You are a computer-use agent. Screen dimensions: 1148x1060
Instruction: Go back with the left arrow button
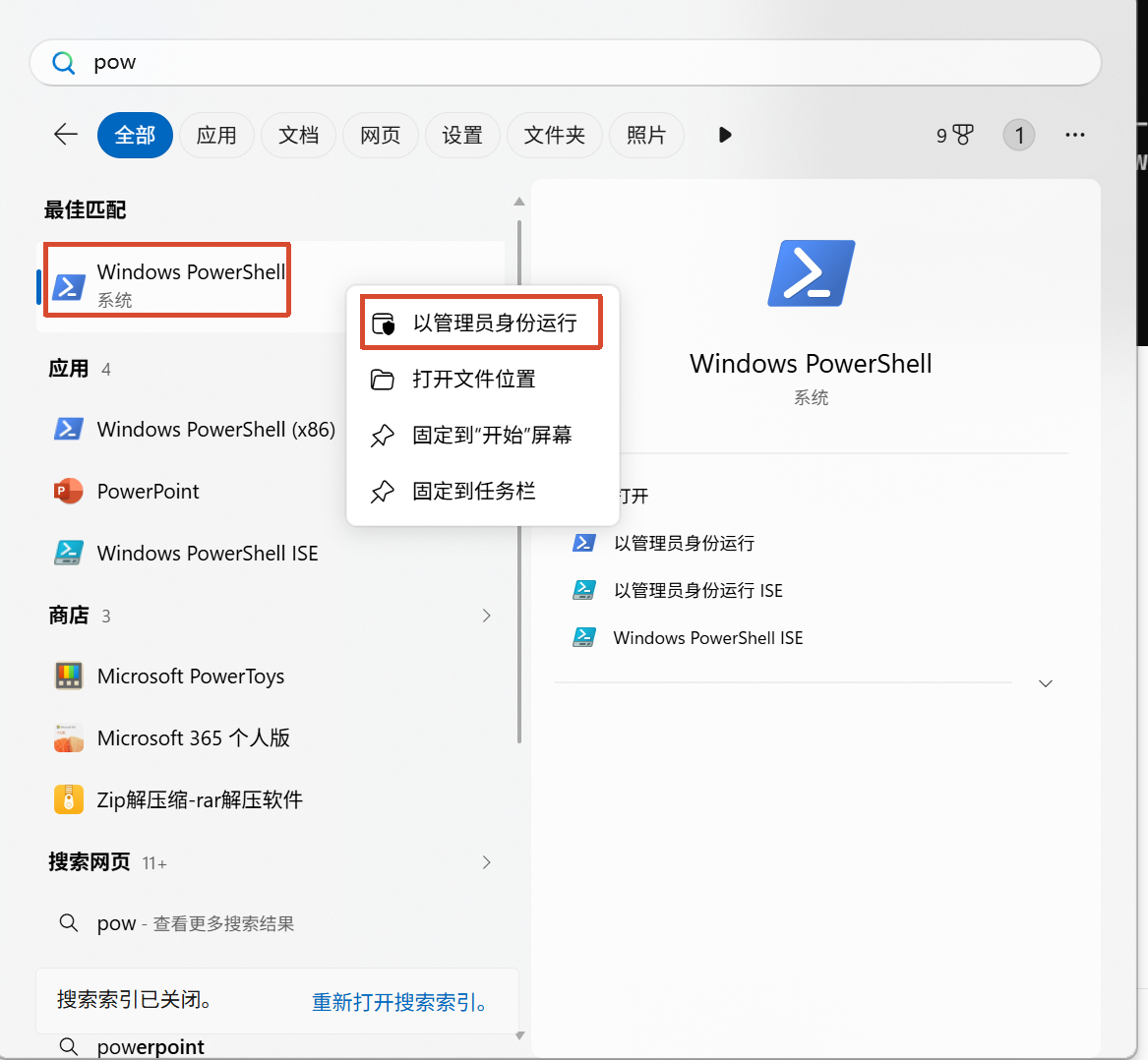coord(66,135)
